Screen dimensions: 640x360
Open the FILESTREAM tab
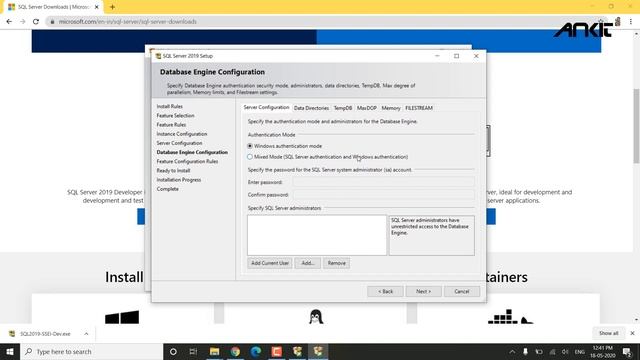pyautogui.click(x=419, y=108)
